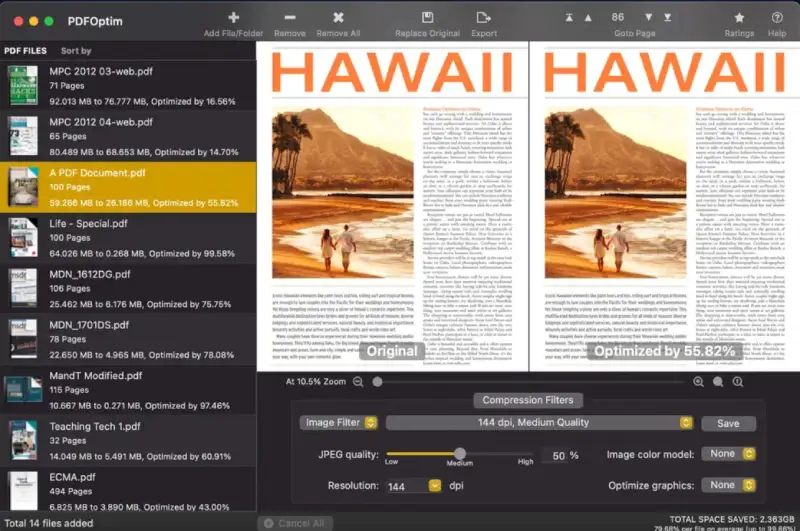Viewport: 800px width, 531px height.
Task: Select the Compression Filters tab
Action: point(528,400)
